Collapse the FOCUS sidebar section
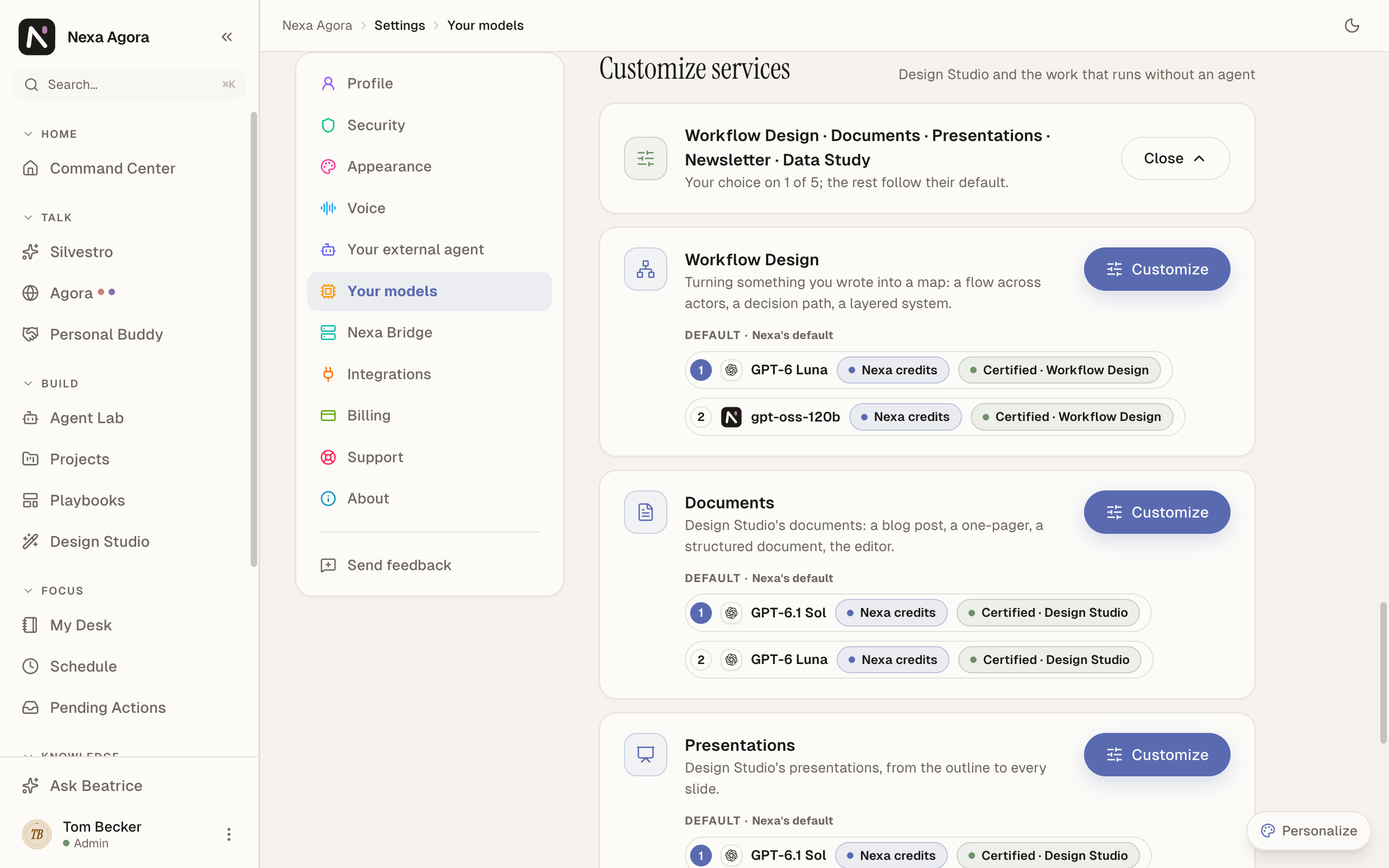 (53, 591)
